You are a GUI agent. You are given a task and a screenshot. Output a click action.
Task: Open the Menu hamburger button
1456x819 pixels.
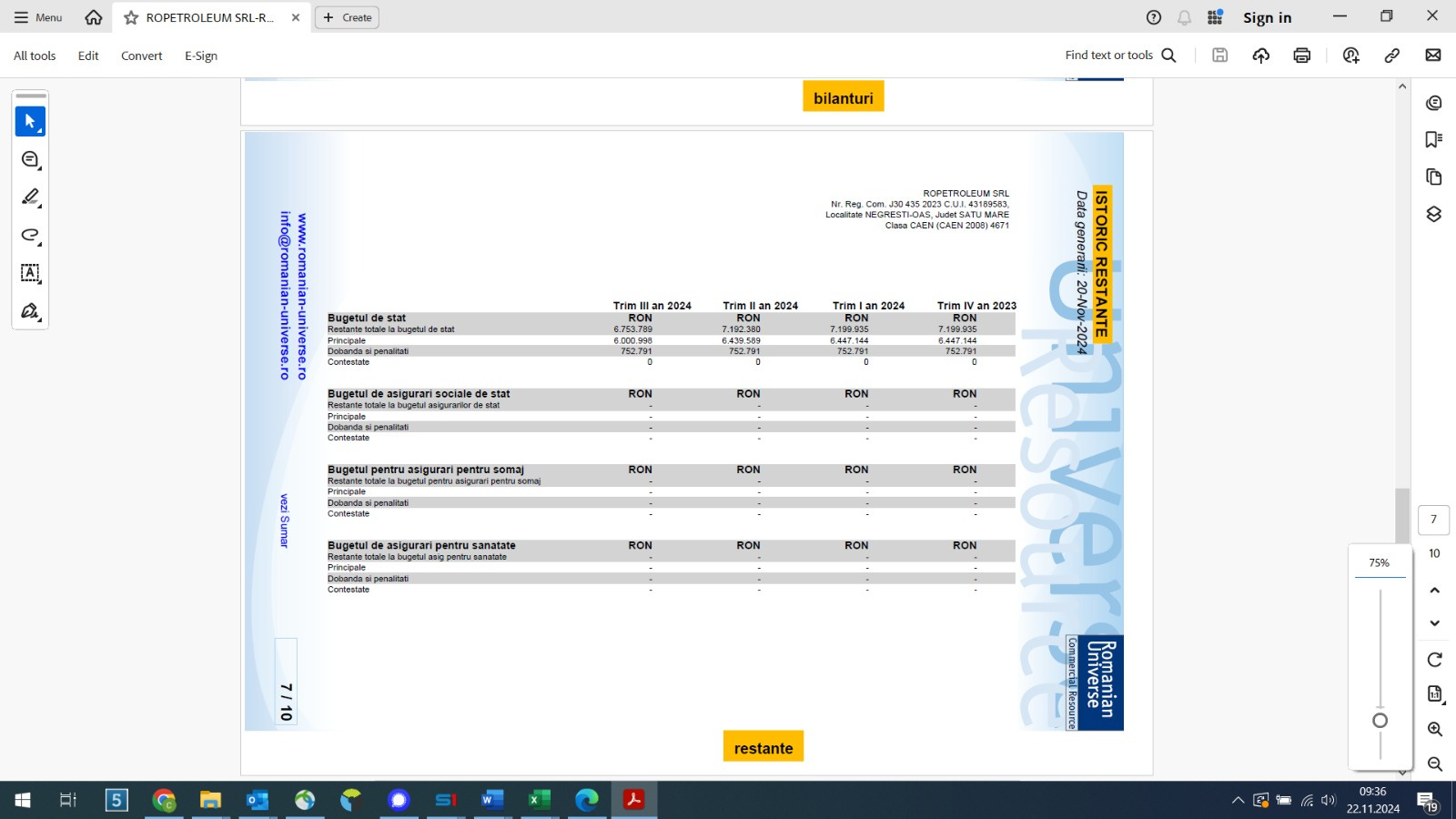(38, 17)
